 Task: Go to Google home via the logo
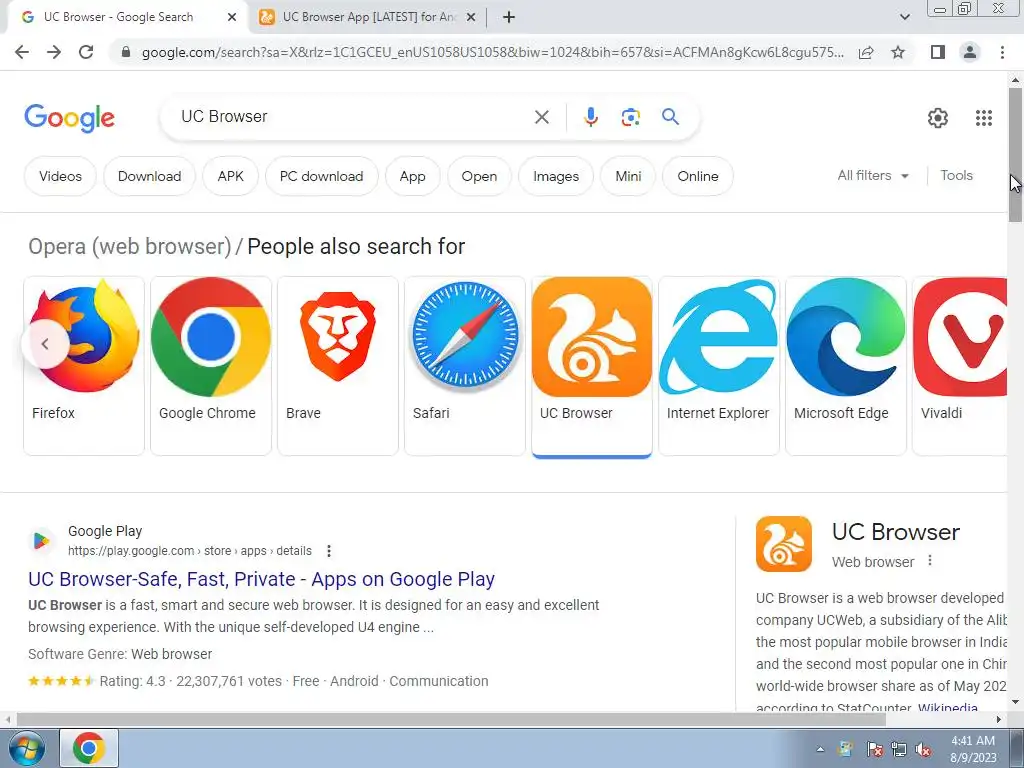tap(69, 118)
